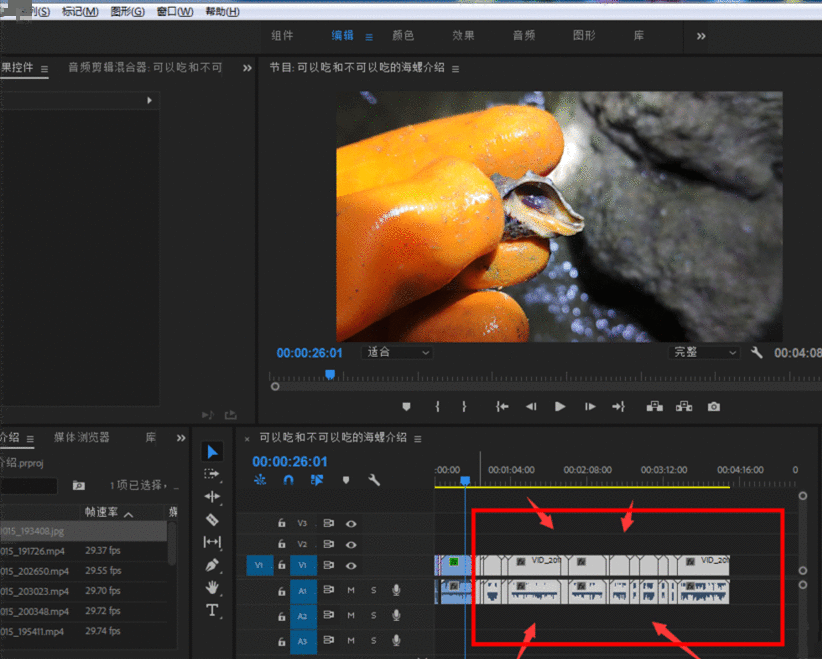Viewport: 822px width, 659px height.
Task: Expand the workspace overflow chevron after 库
Action: point(701,36)
